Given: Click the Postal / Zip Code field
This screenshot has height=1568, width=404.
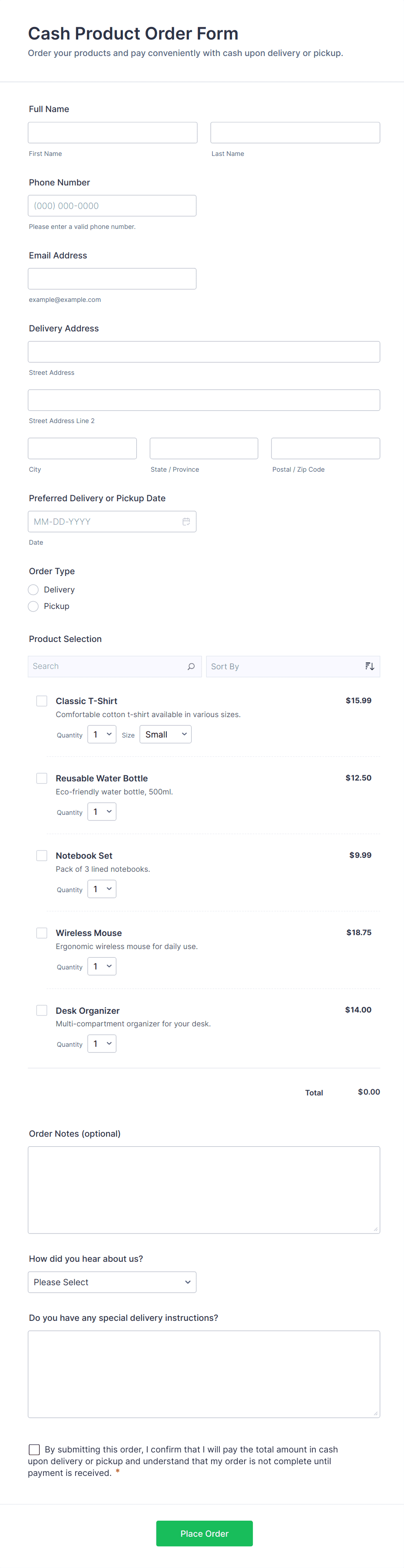Looking at the screenshot, I should click(x=325, y=449).
